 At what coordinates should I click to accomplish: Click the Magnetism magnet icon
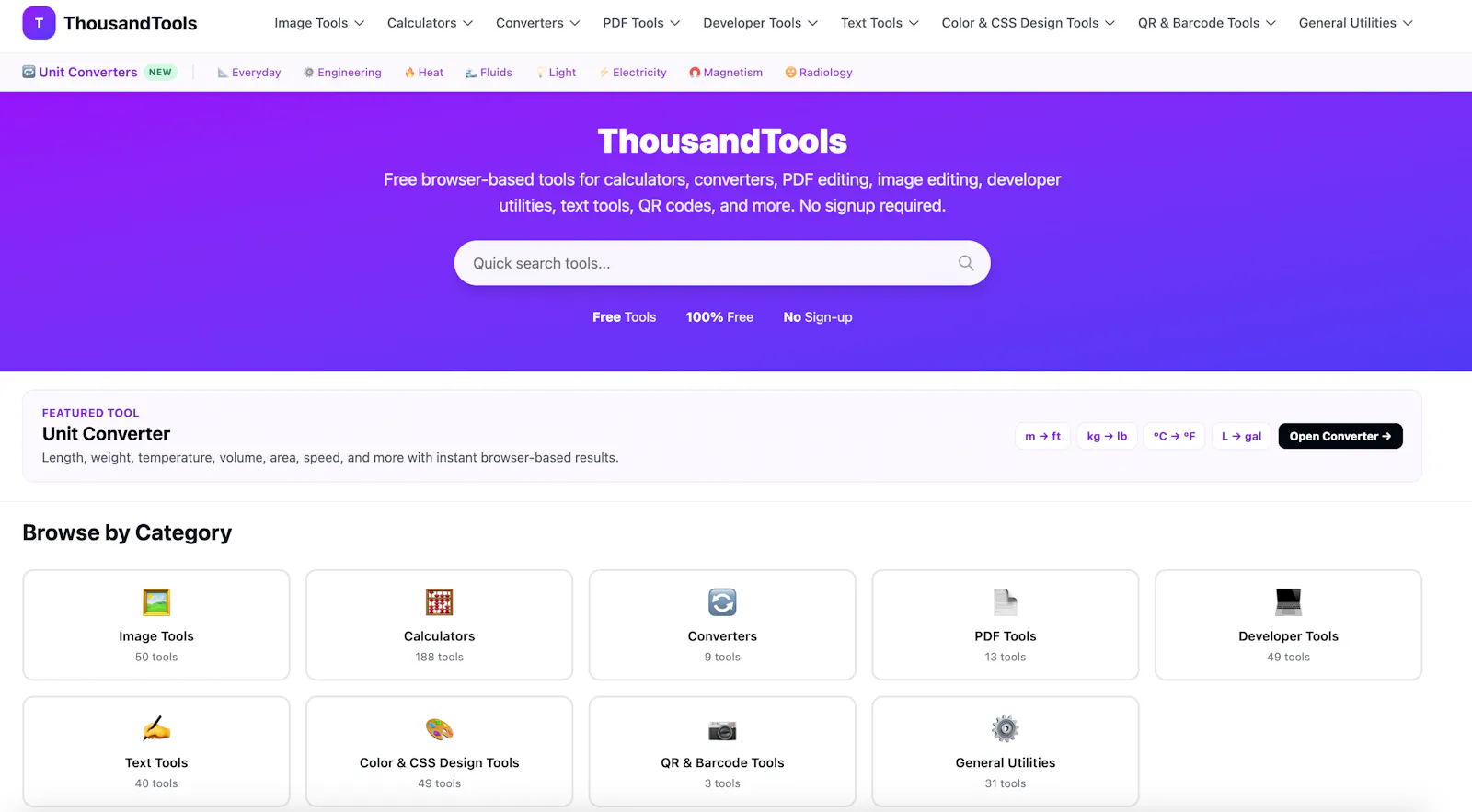pos(695,73)
